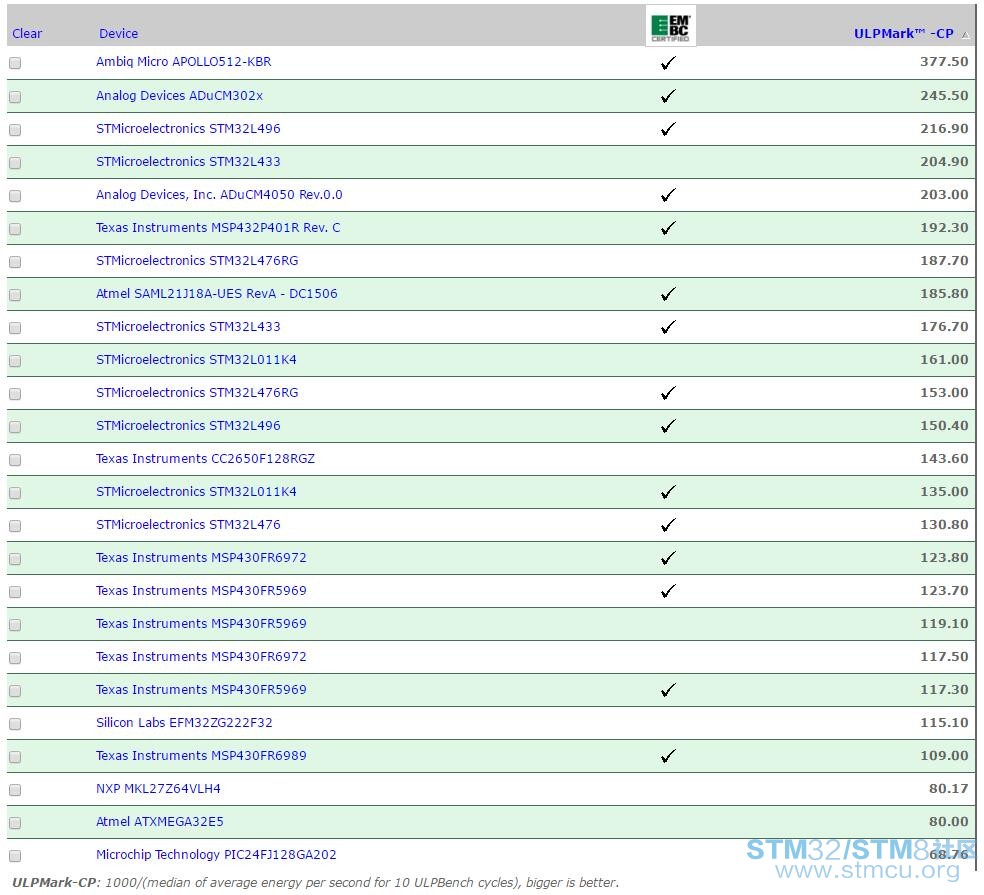Check the box for MSP430FR6989
Screen dimensions: 984x895
(15, 757)
